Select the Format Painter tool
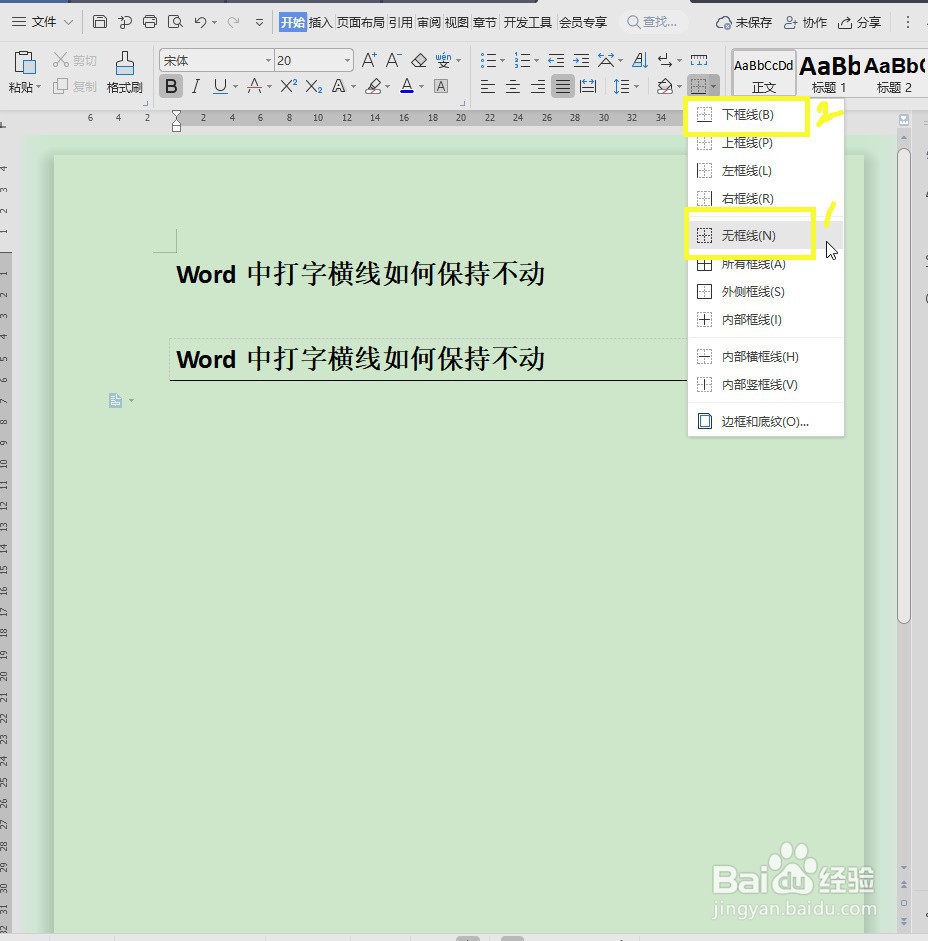 (x=123, y=70)
